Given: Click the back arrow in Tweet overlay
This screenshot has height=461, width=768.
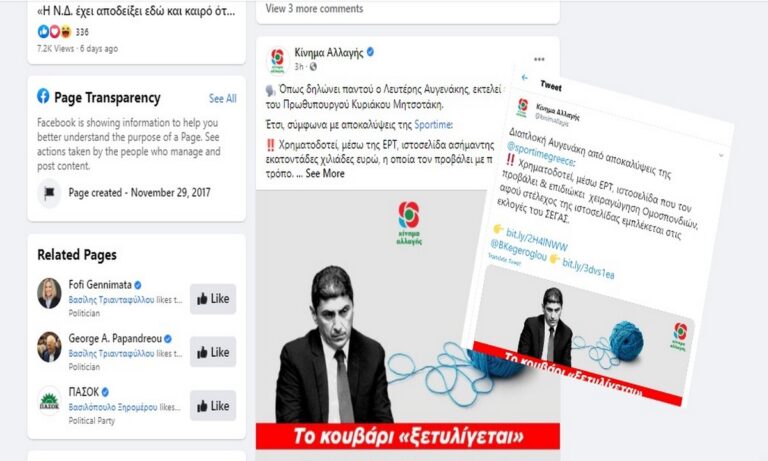Looking at the screenshot, I should coord(525,77).
